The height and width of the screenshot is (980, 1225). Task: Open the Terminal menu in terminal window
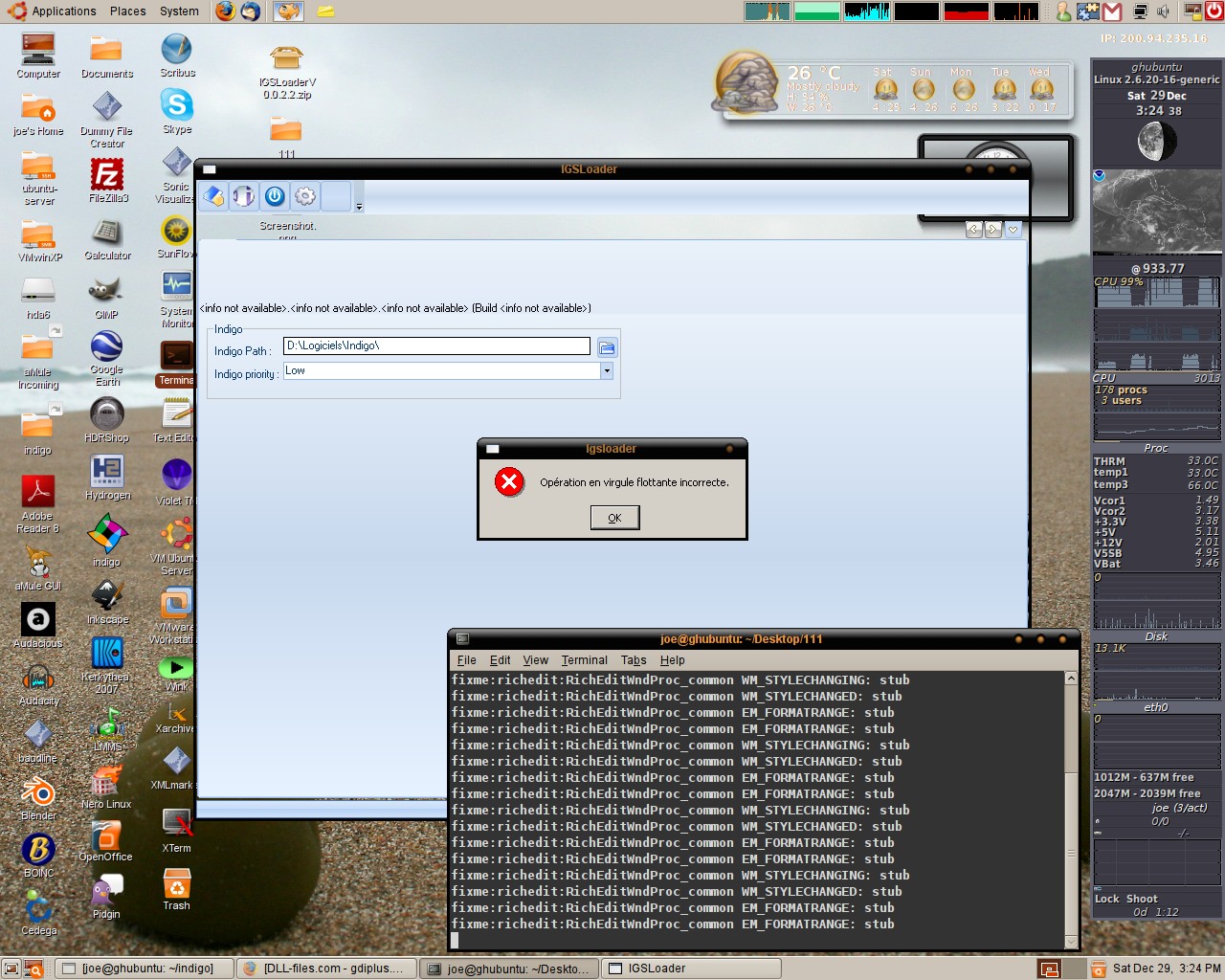(x=584, y=660)
